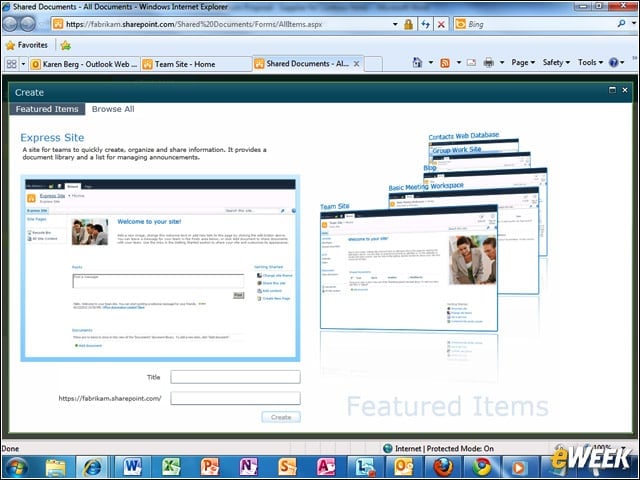Click the Title input field
640x480 pixels.
pos(236,377)
